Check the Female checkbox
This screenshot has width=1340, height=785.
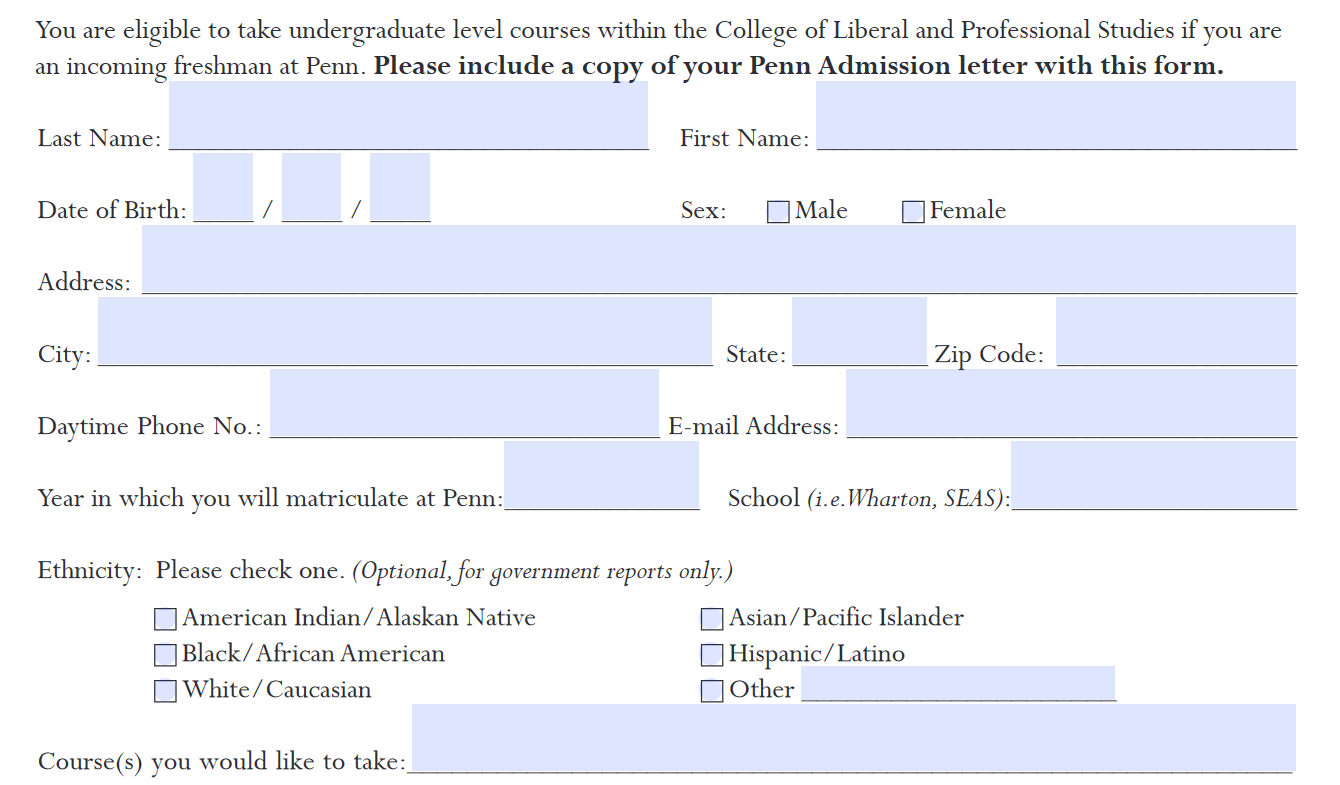913,212
